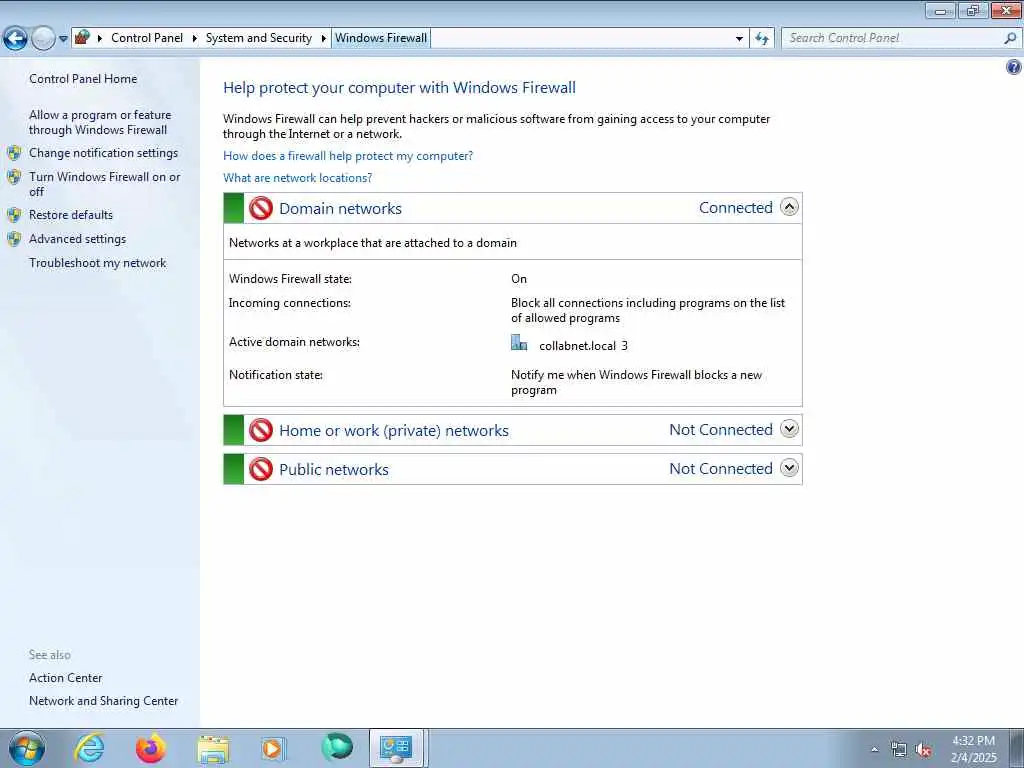This screenshot has height=768, width=1024.
Task: Click the restore down window button
Action: (973, 10)
